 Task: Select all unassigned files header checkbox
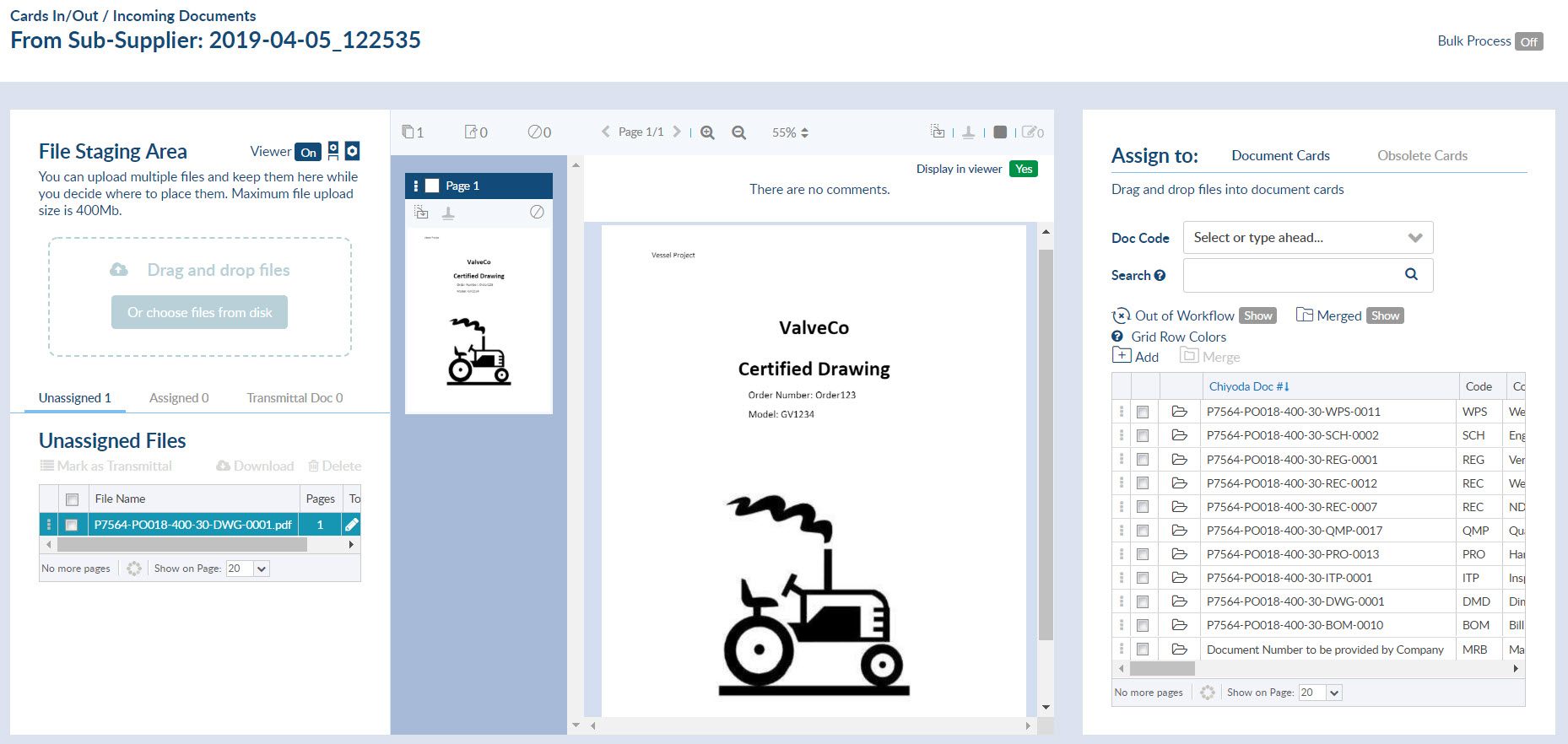pyautogui.click(x=72, y=499)
